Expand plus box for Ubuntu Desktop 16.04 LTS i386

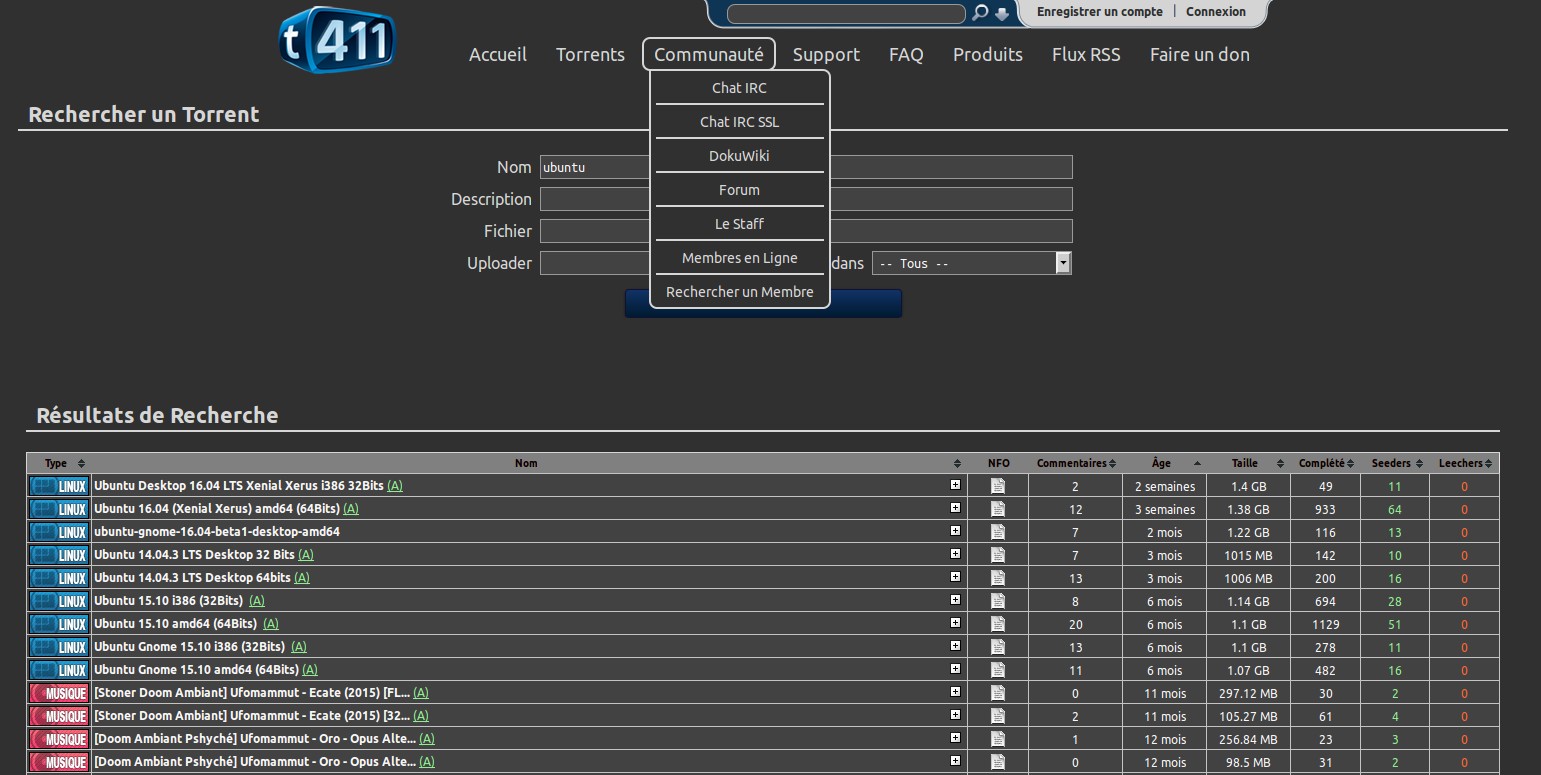955,485
